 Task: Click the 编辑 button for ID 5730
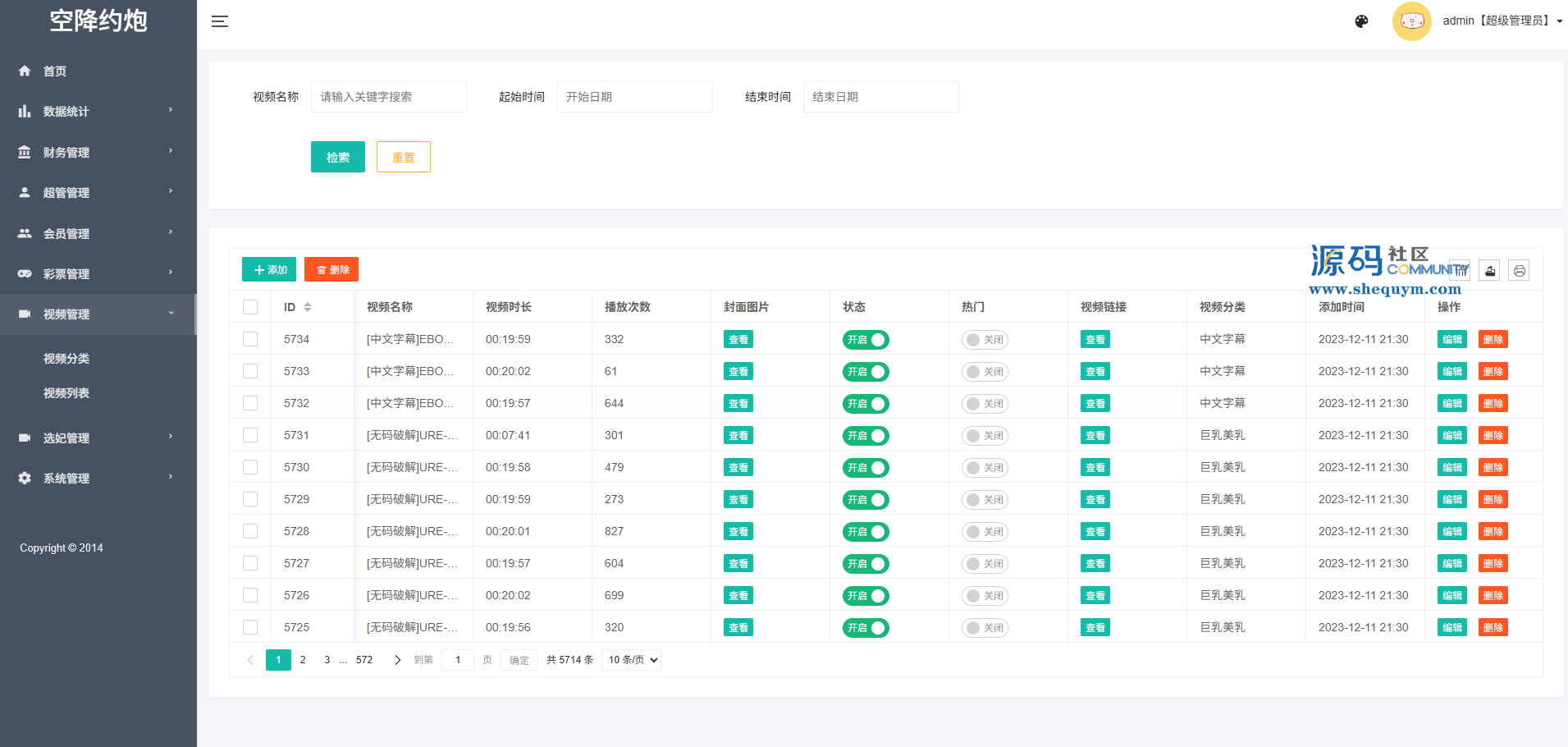click(x=1451, y=468)
